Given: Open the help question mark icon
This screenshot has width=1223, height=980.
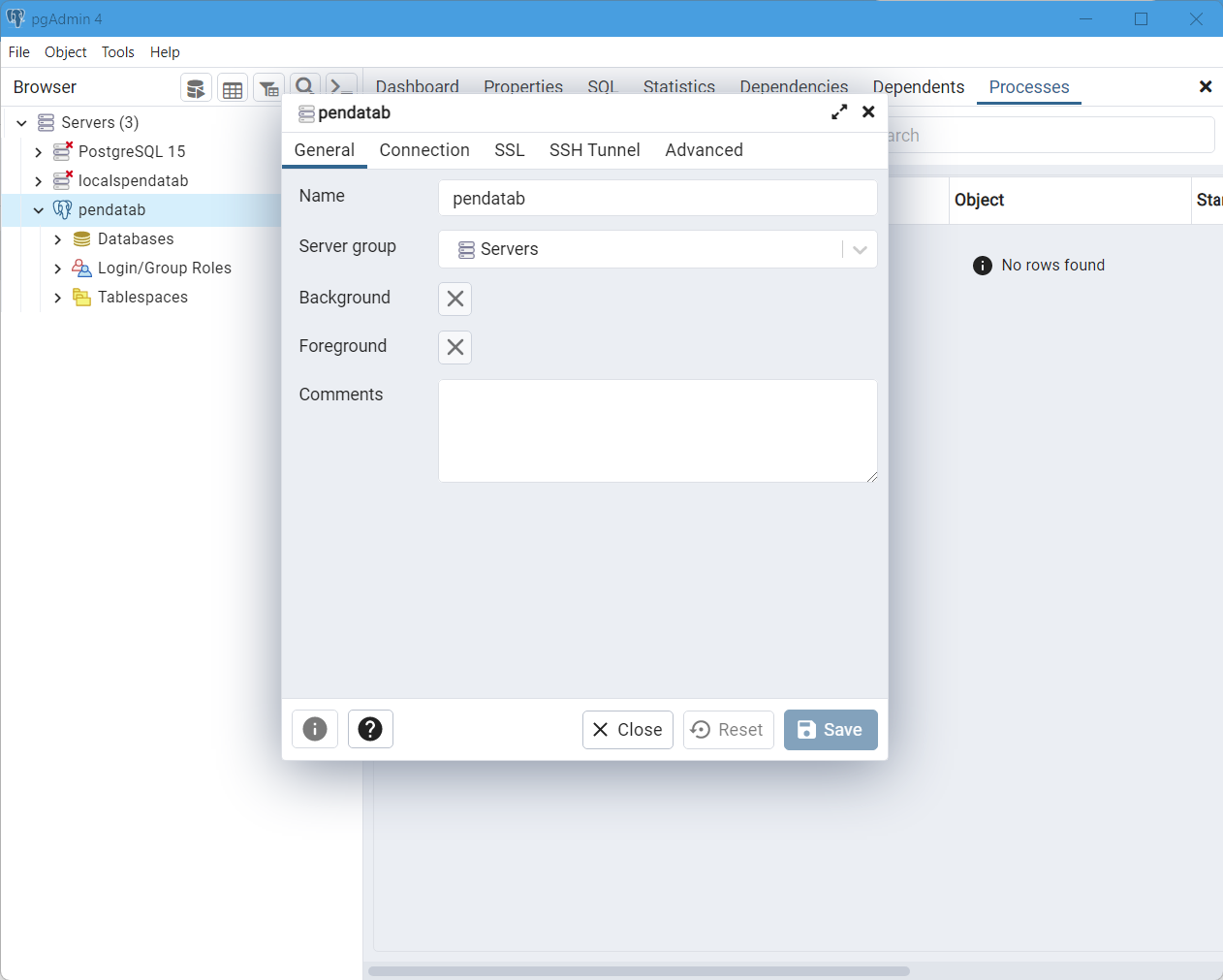Looking at the screenshot, I should (x=371, y=729).
